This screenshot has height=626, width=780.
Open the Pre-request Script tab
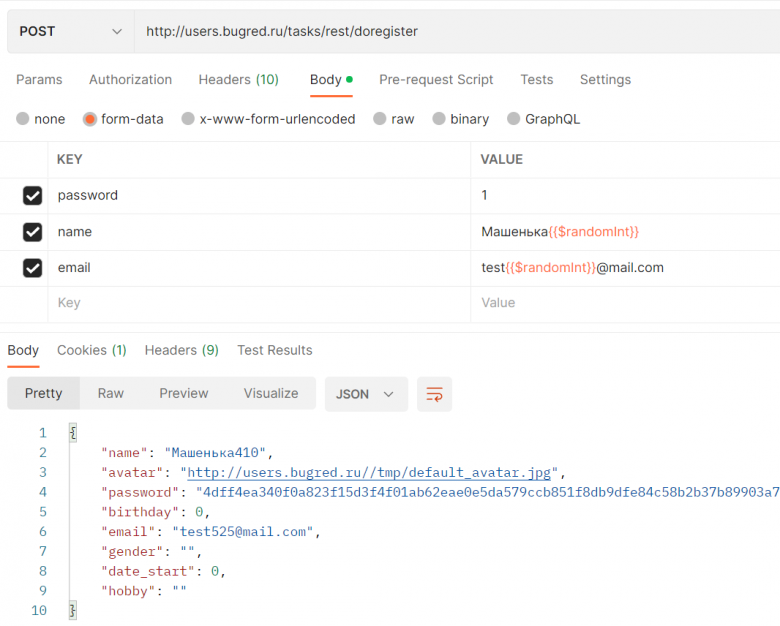436,80
